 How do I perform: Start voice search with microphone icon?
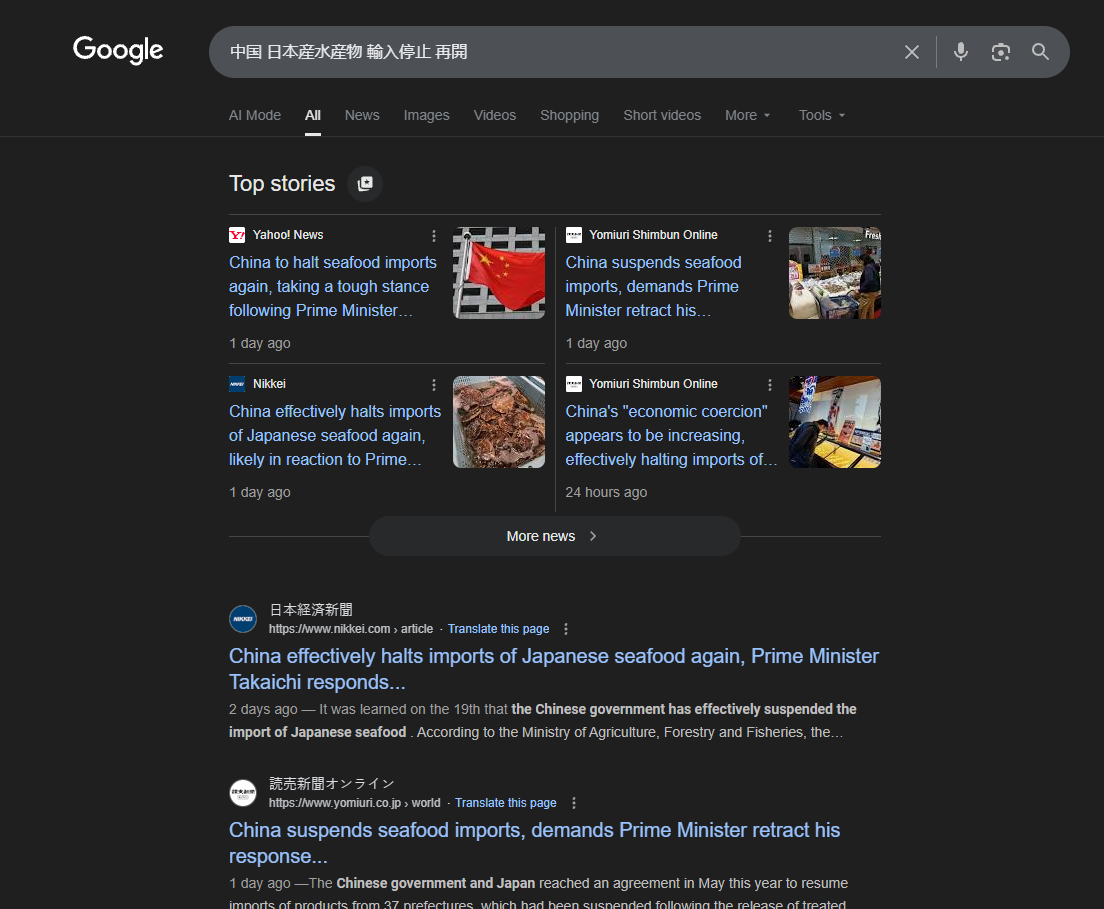(x=960, y=52)
